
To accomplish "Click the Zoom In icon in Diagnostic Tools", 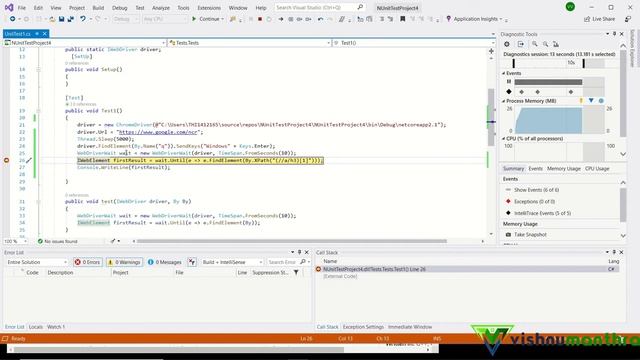I will (535, 44).
